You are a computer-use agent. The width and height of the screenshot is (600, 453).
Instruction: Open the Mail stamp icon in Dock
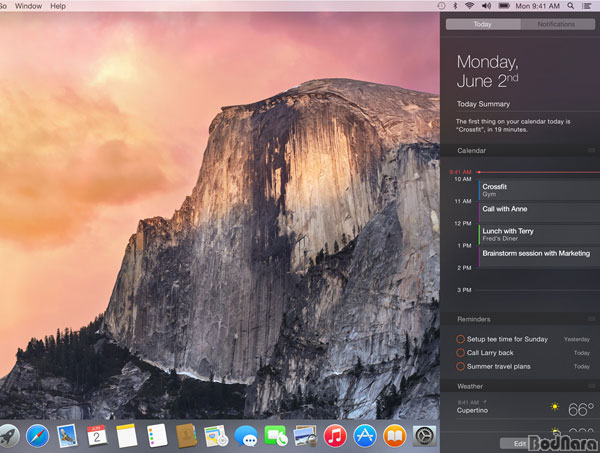pyautogui.click(x=67, y=436)
